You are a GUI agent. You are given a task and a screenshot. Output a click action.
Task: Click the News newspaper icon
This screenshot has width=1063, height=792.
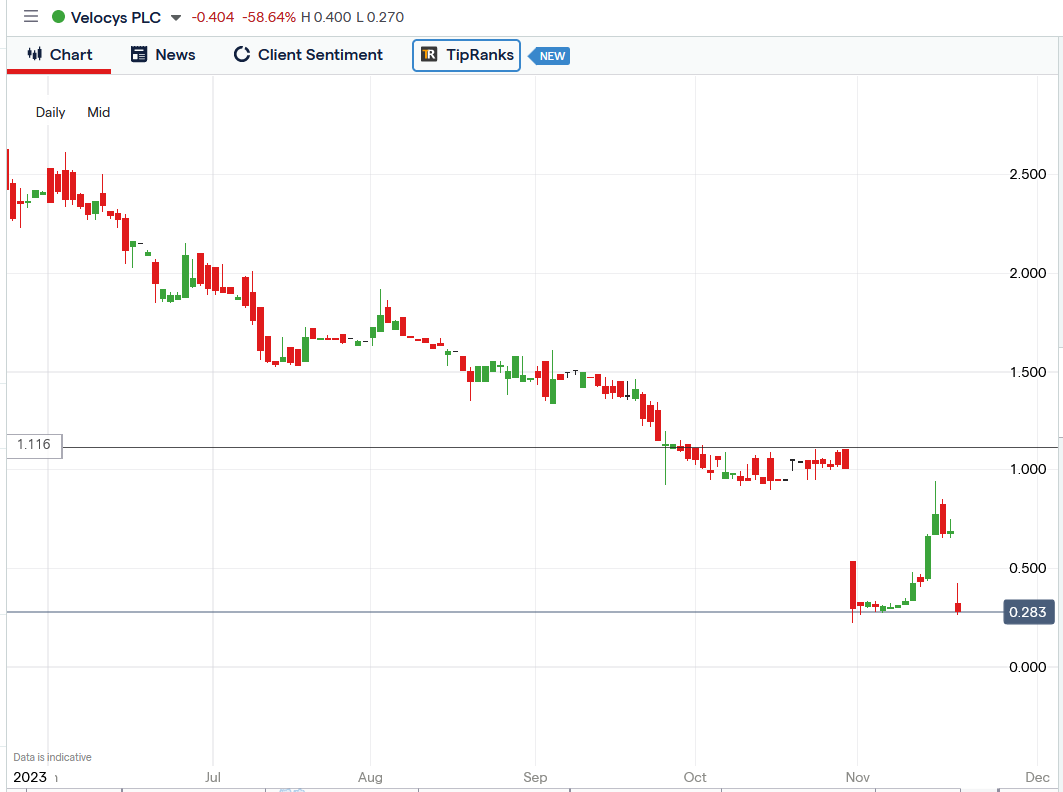click(139, 54)
